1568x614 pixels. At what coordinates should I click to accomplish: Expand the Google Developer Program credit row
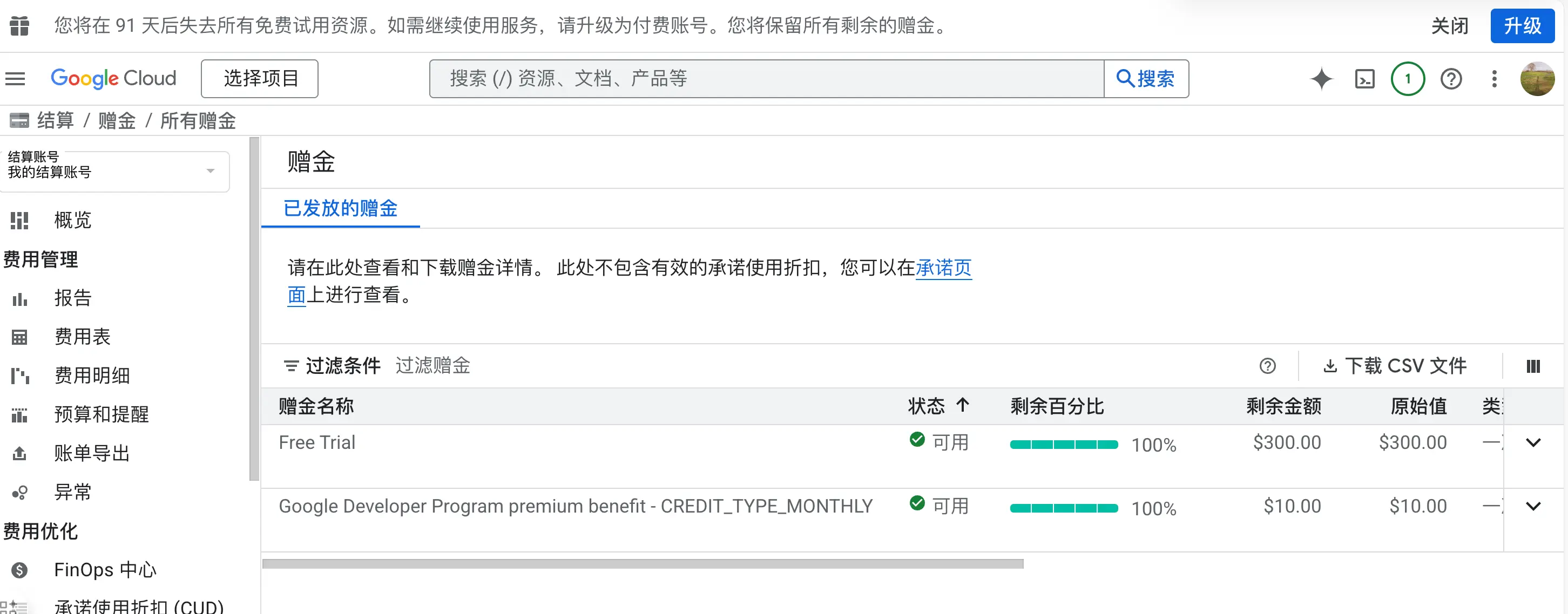pyautogui.click(x=1533, y=506)
